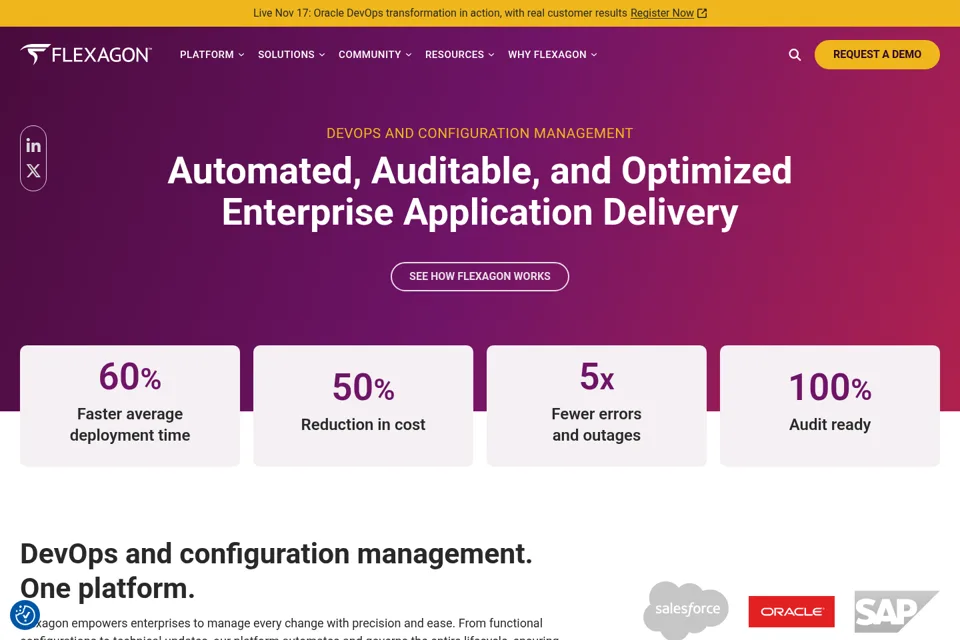Image resolution: width=960 pixels, height=640 pixels.
Task: Expand the Community menu chevron
Action: pyautogui.click(x=408, y=55)
